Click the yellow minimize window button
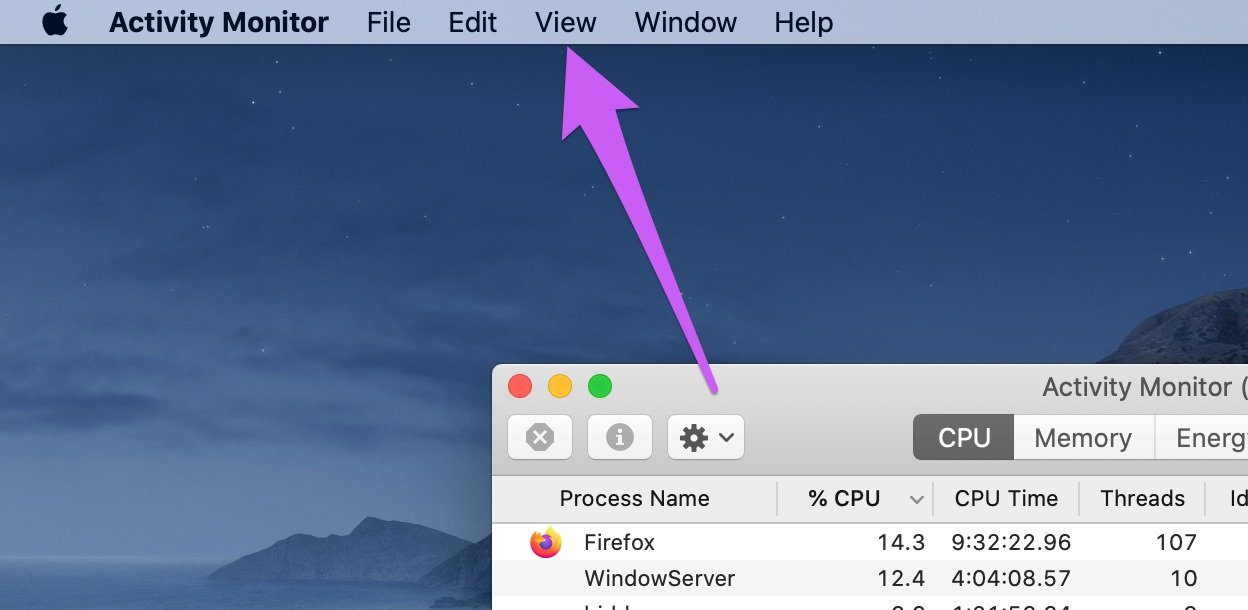Viewport: 1248px width, 610px height. 560,386
